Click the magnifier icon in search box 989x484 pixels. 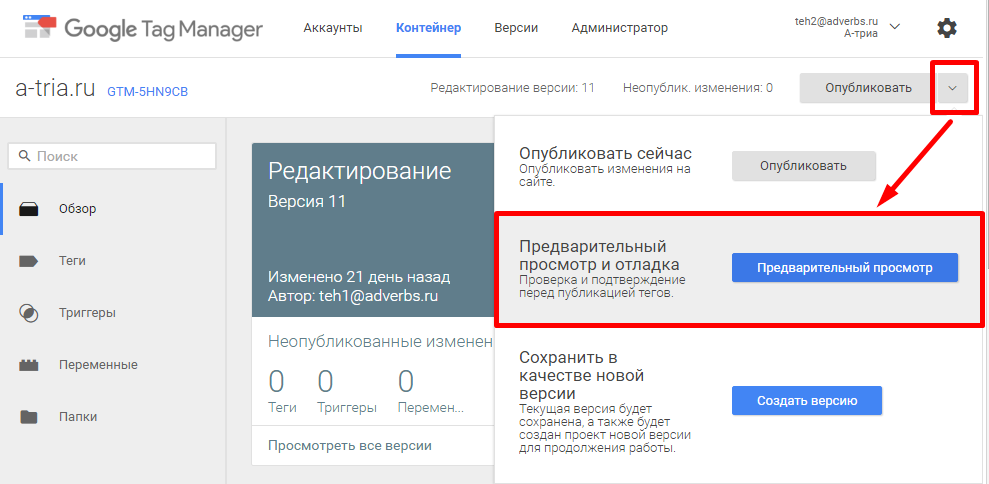tap(25, 156)
